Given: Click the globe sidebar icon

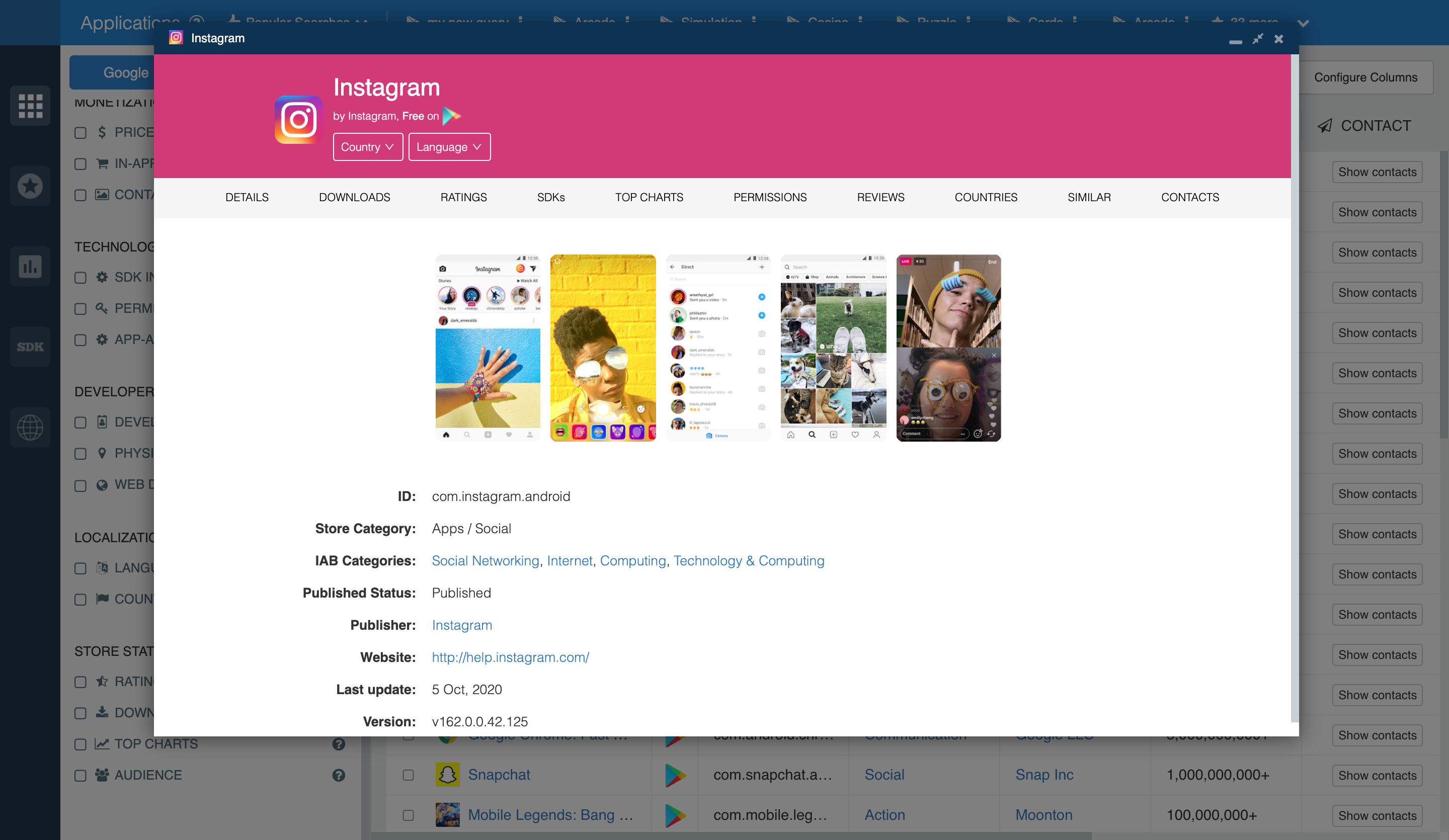Looking at the screenshot, I should click(30, 428).
